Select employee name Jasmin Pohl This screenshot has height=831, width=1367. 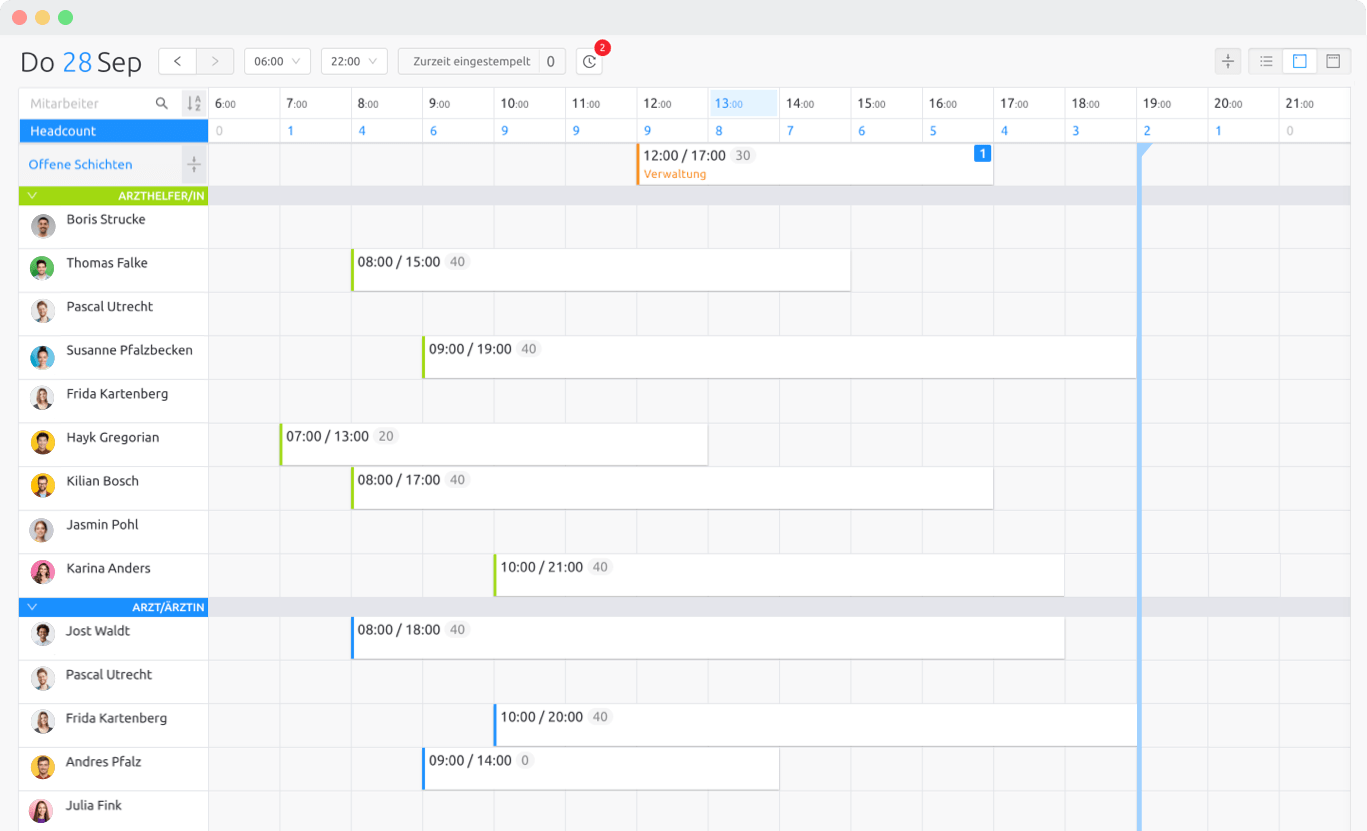pos(102,525)
